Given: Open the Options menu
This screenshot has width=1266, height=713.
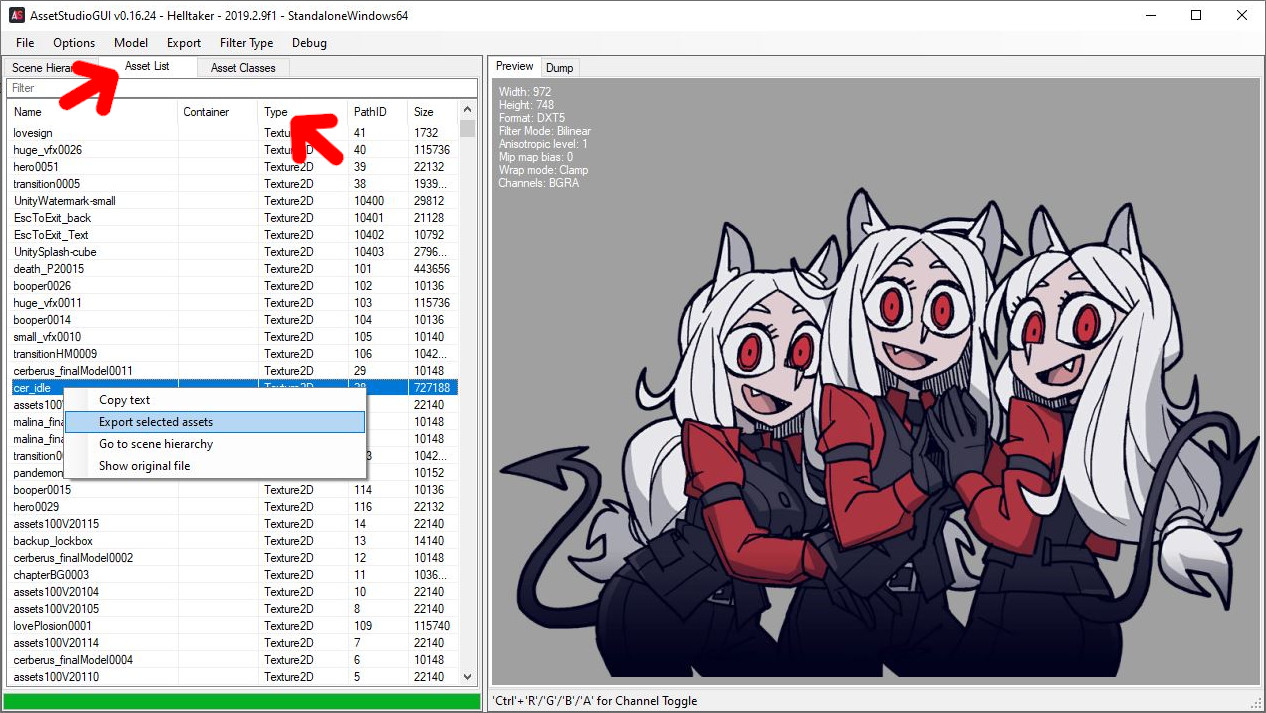Looking at the screenshot, I should click(74, 43).
